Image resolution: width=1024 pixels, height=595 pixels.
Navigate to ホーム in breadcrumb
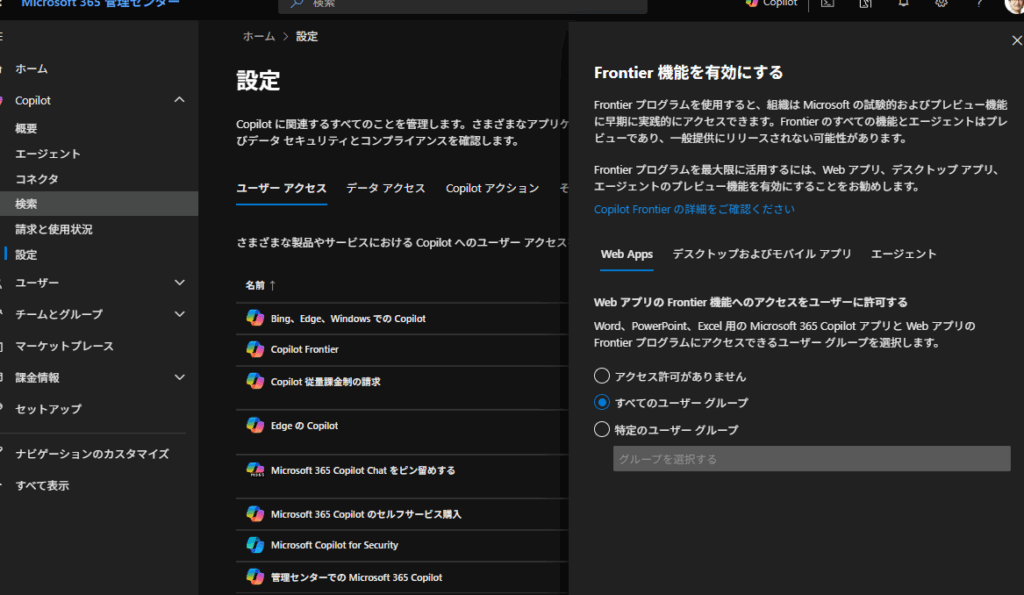coord(257,36)
